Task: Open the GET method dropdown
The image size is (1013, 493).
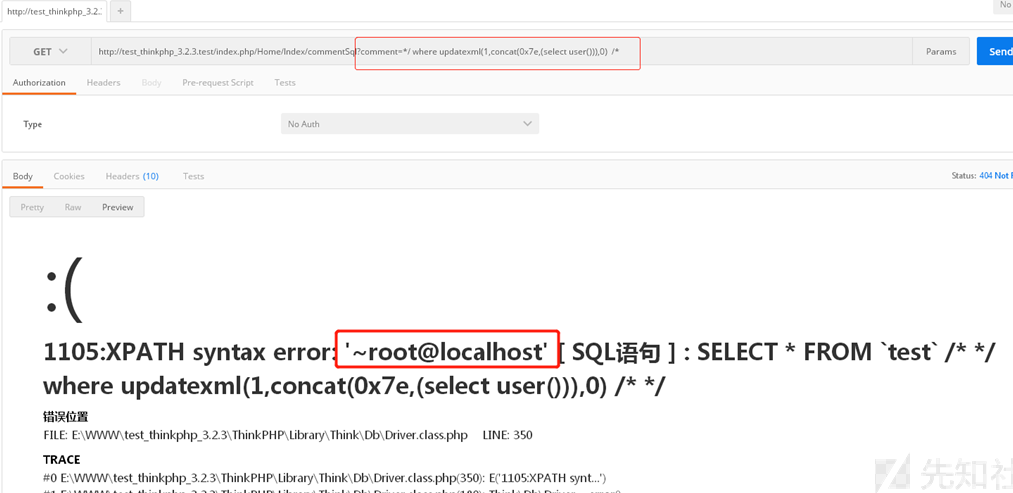Action: point(50,52)
